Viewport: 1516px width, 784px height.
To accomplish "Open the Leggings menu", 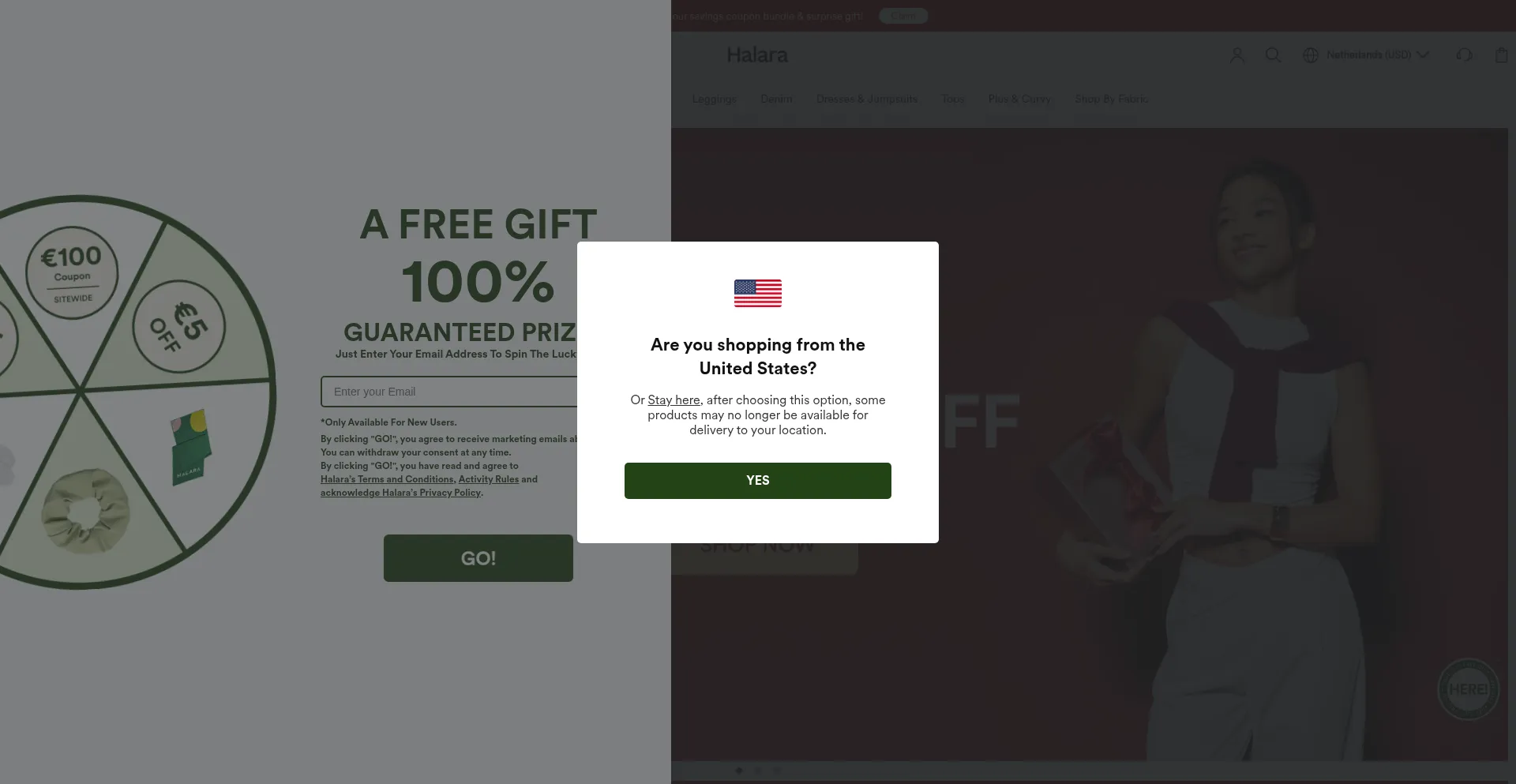I will tap(715, 99).
